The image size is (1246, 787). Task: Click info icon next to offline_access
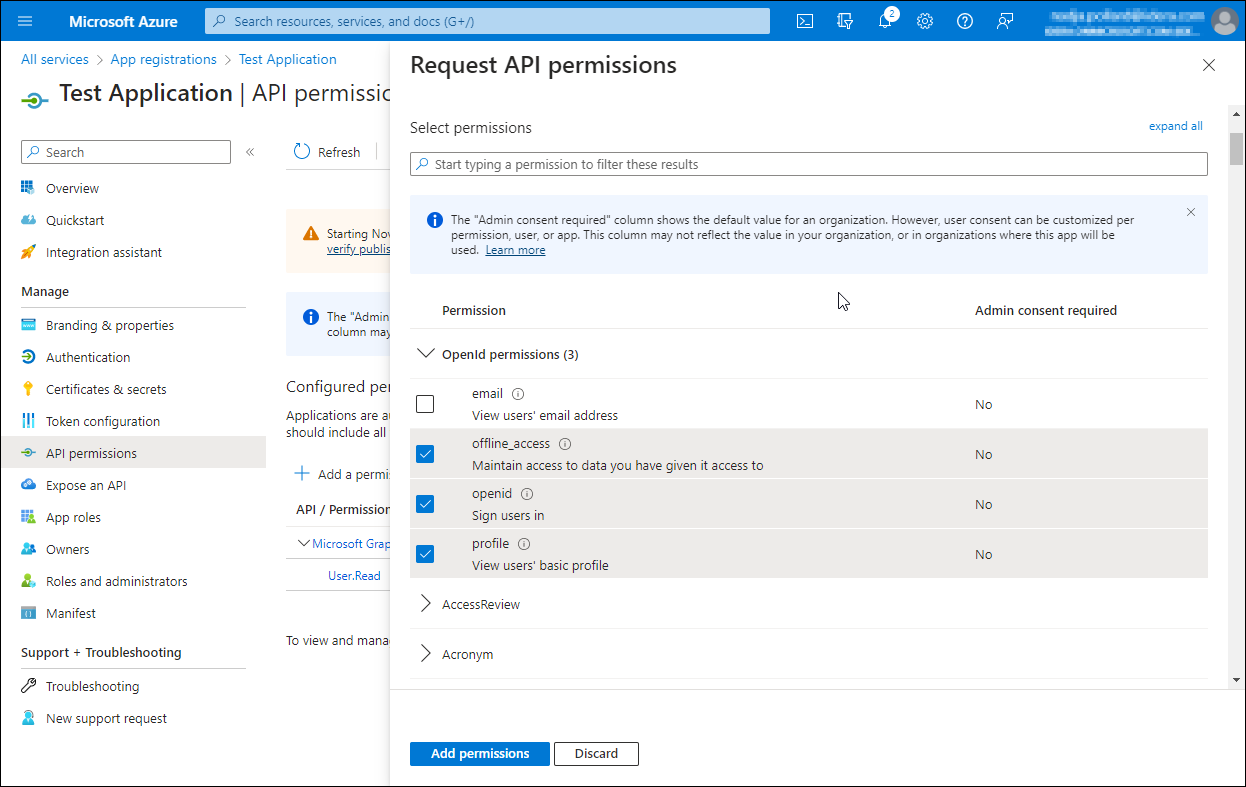[565, 444]
